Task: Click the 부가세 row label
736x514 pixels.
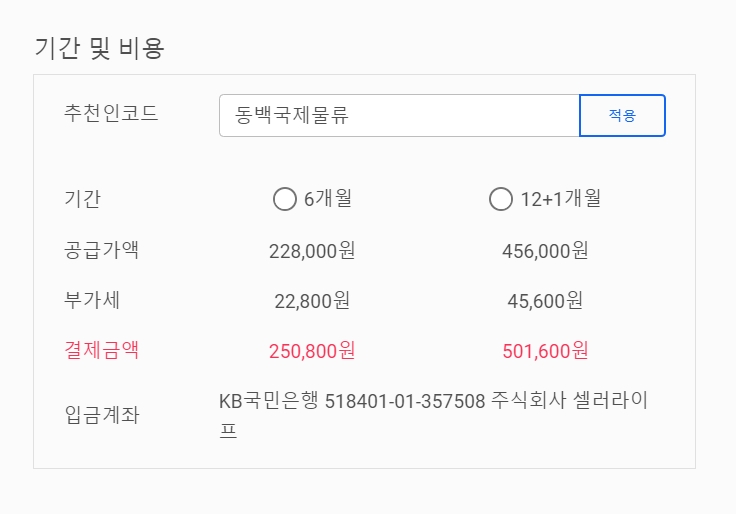Action: click(x=92, y=300)
